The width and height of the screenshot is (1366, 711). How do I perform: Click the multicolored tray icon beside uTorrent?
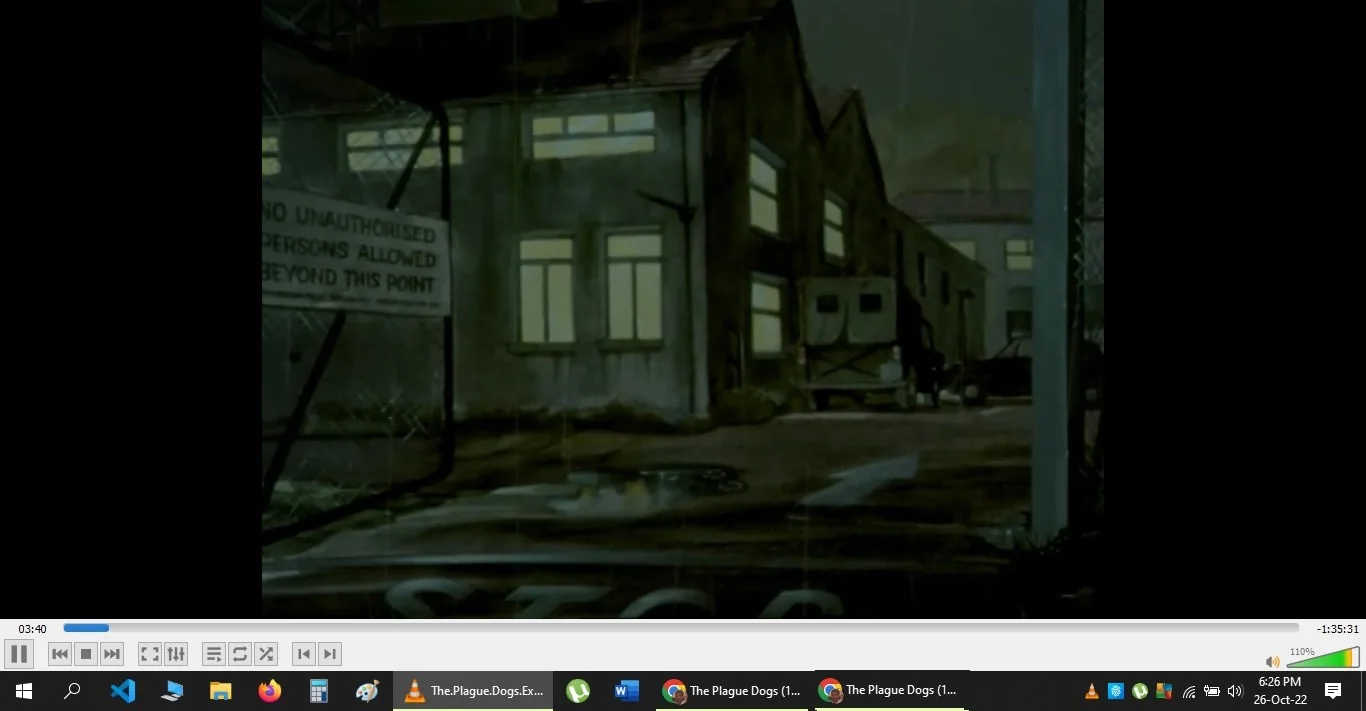tap(1164, 691)
